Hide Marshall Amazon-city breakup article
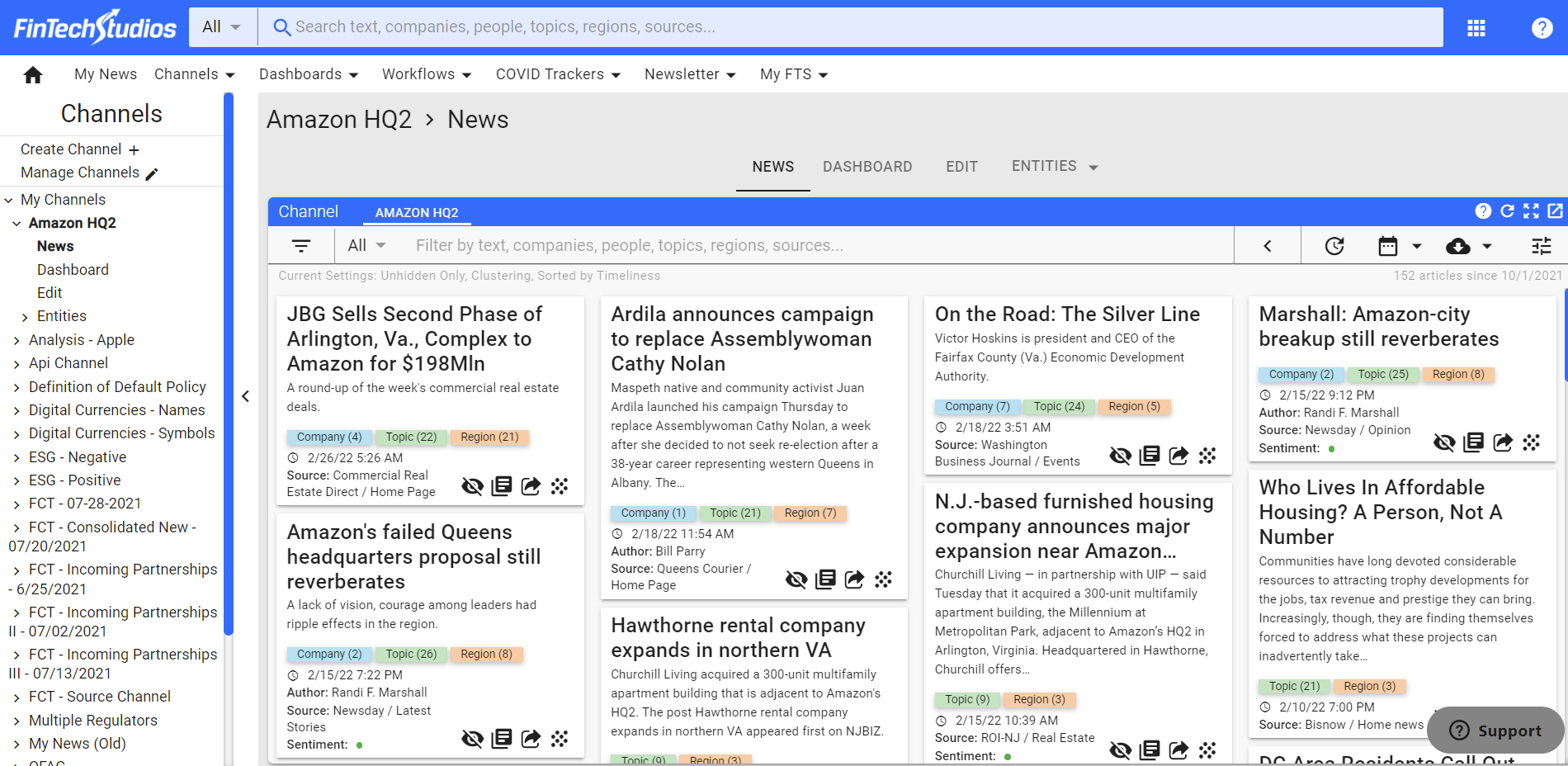Viewport: 1568px width, 766px height. (1444, 442)
